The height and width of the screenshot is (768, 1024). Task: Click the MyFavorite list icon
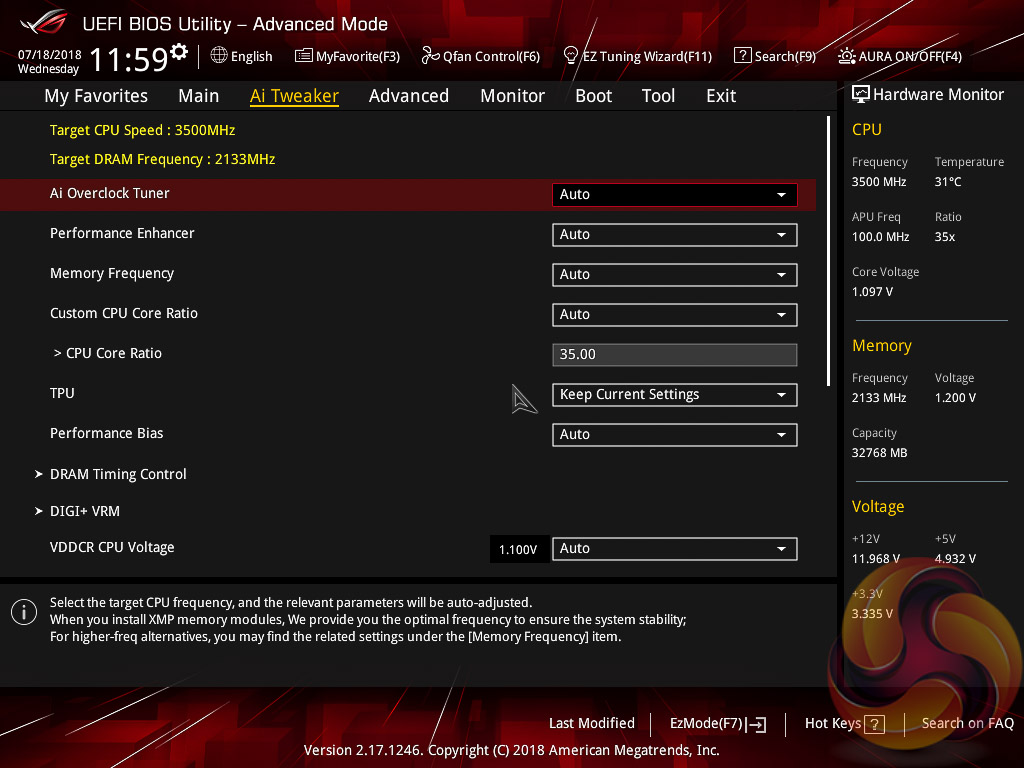click(304, 56)
